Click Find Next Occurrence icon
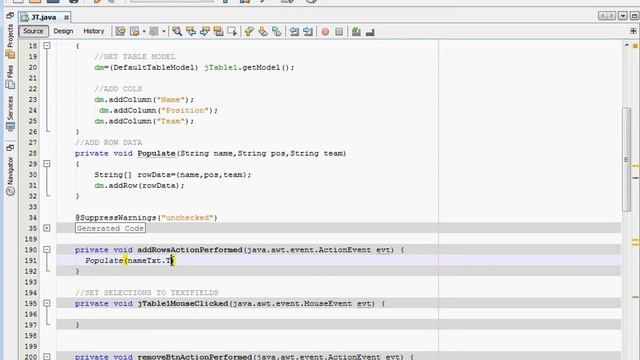Viewport: 640px width, 360px height. pyautogui.click(x=204, y=31)
